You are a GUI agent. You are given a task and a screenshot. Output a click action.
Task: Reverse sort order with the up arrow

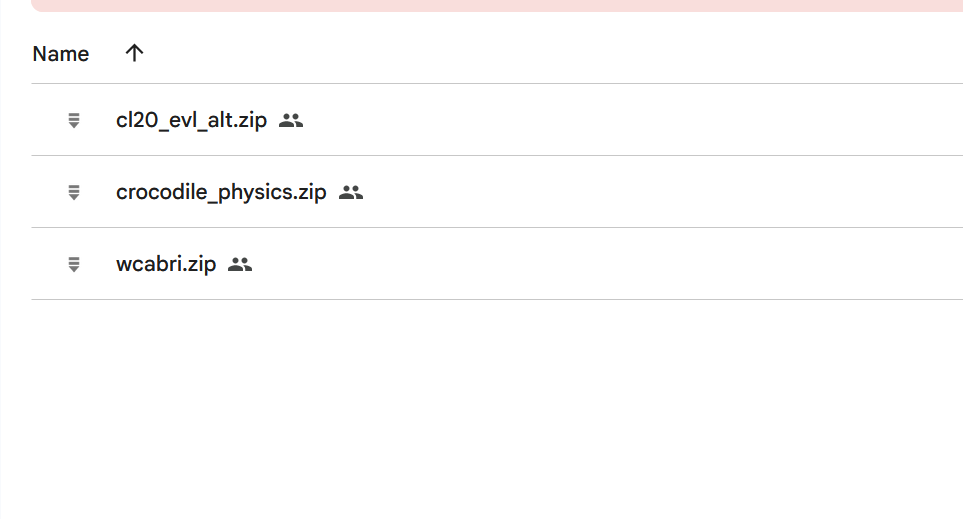tap(135, 54)
